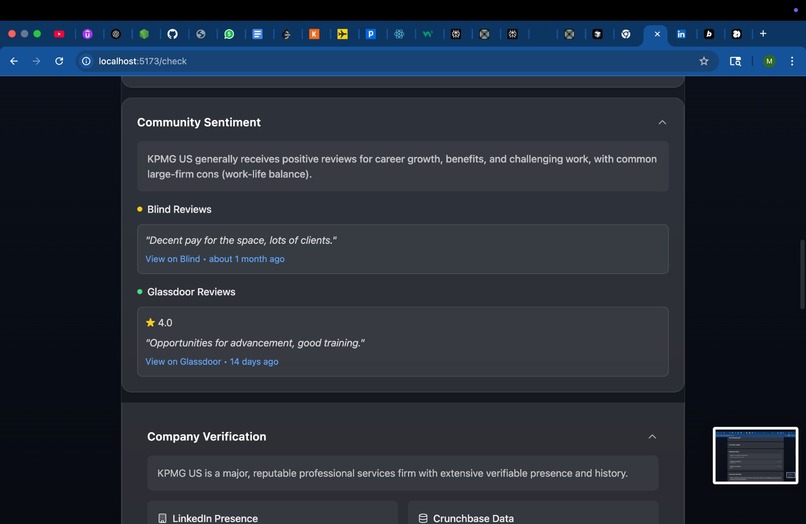
Task: Open the blue P icon tab
Action: 371,34
